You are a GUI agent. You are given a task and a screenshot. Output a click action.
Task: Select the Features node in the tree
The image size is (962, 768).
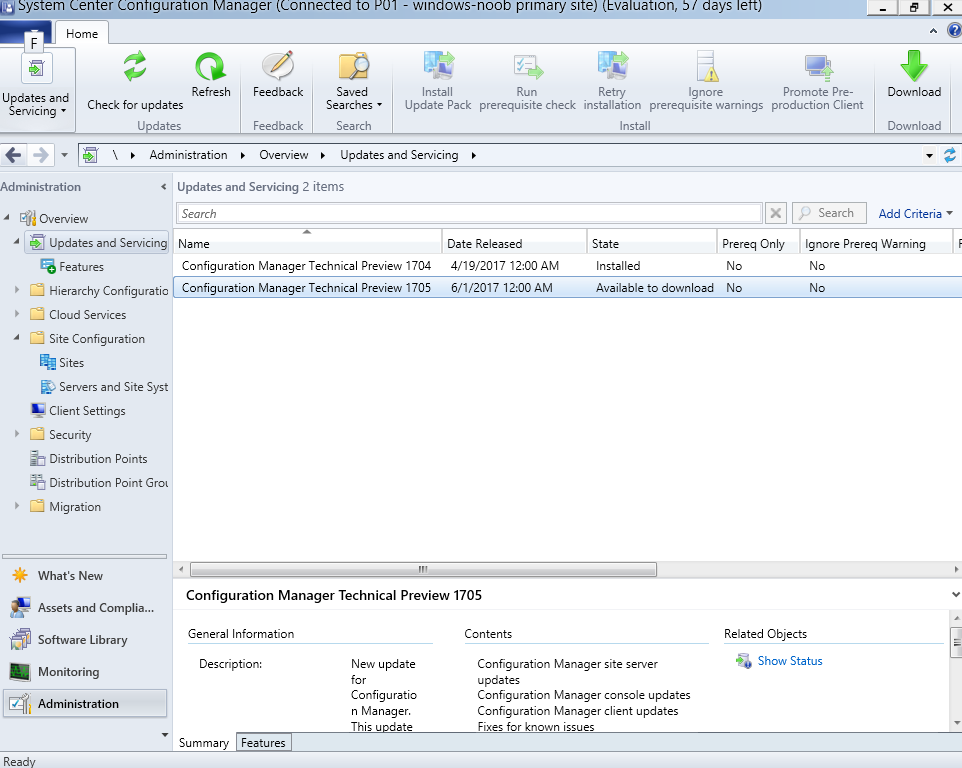72,267
